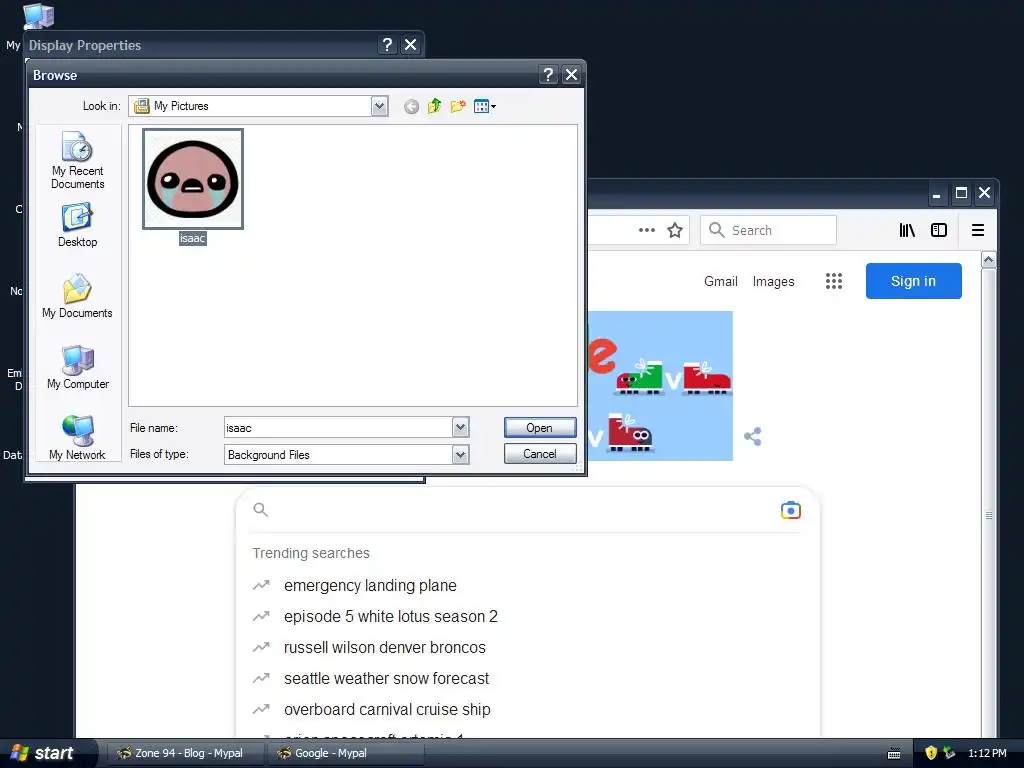This screenshot has width=1024, height=768.
Task: Expand the Look in My Pictures dropdown
Action: [379, 106]
